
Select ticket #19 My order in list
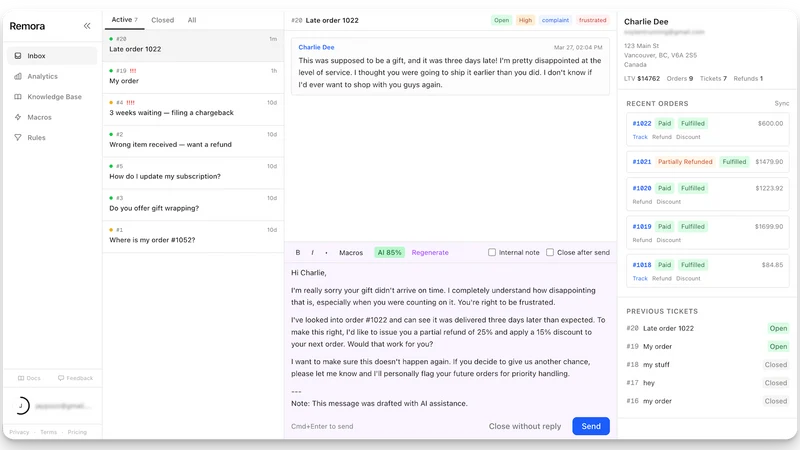pyautogui.click(x=193, y=76)
